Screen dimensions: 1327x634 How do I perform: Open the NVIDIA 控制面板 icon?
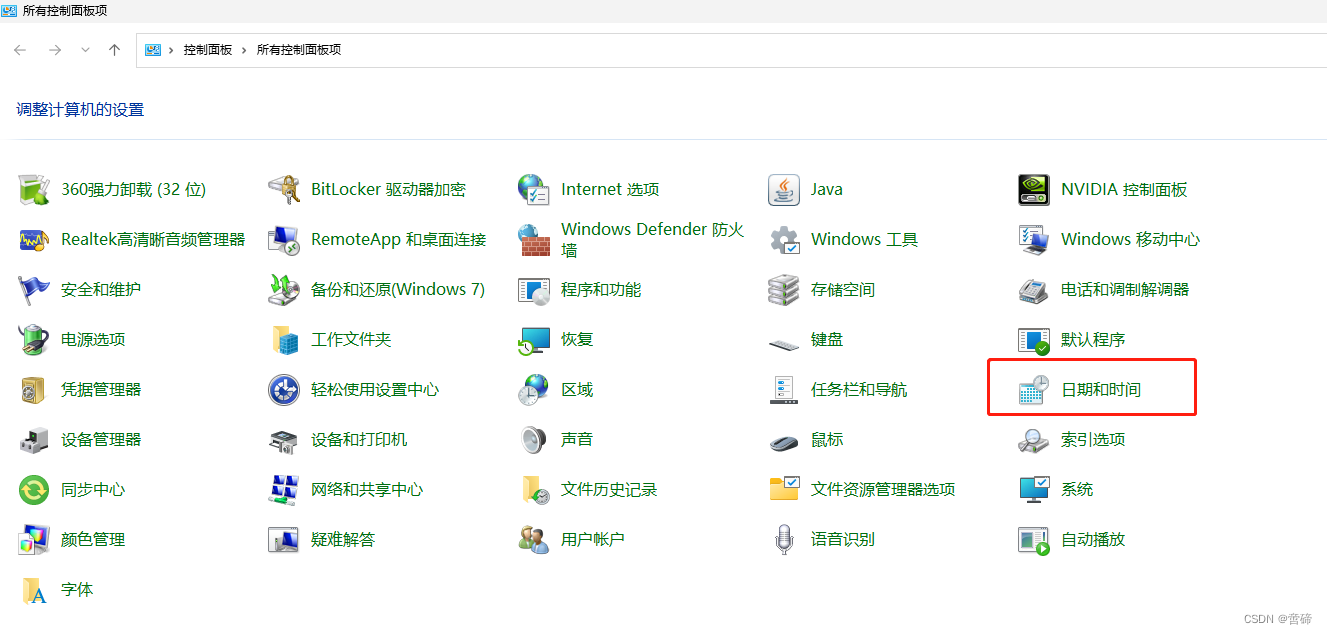pyautogui.click(x=1034, y=189)
